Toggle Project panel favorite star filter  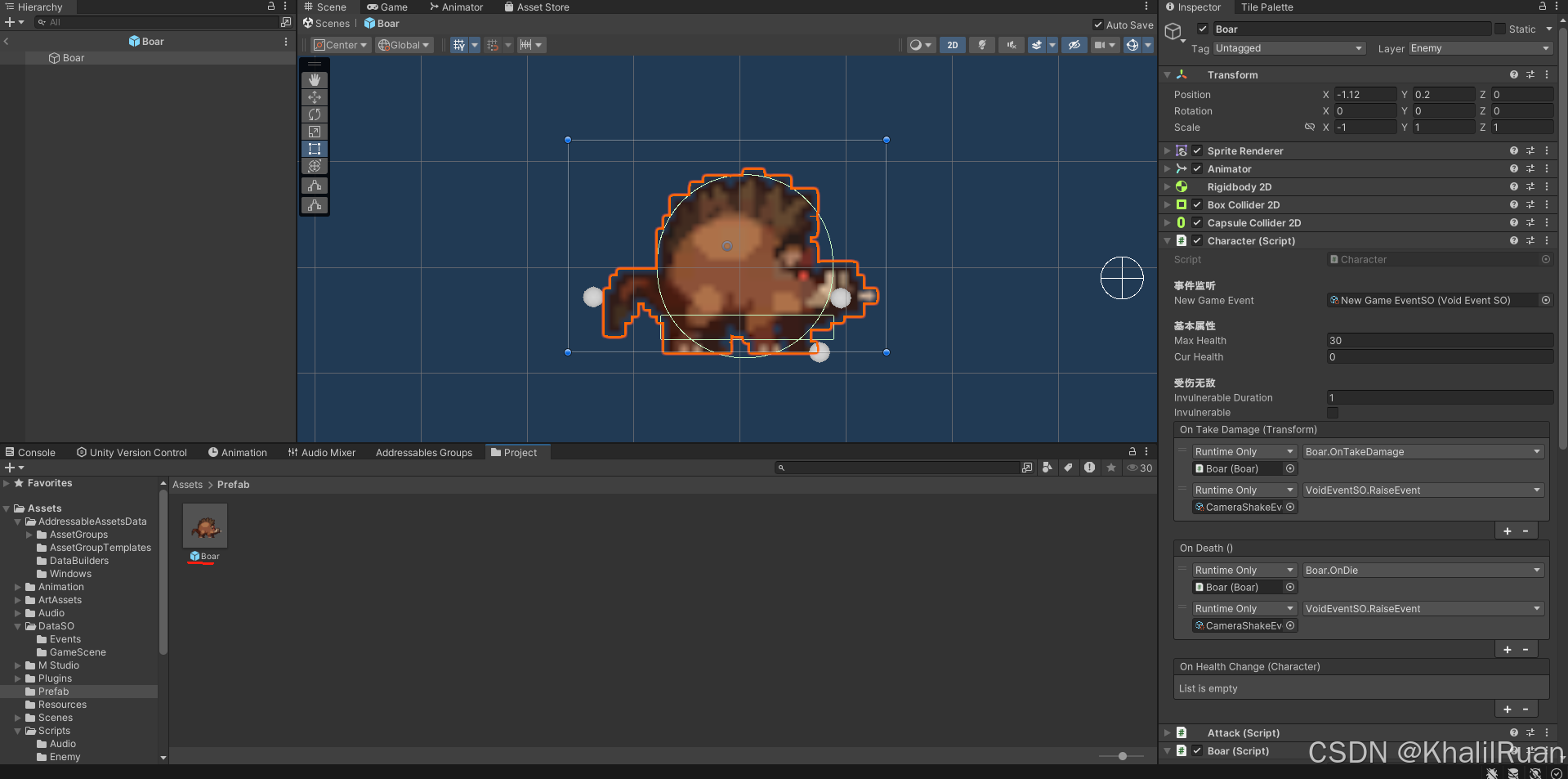click(1111, 468)
